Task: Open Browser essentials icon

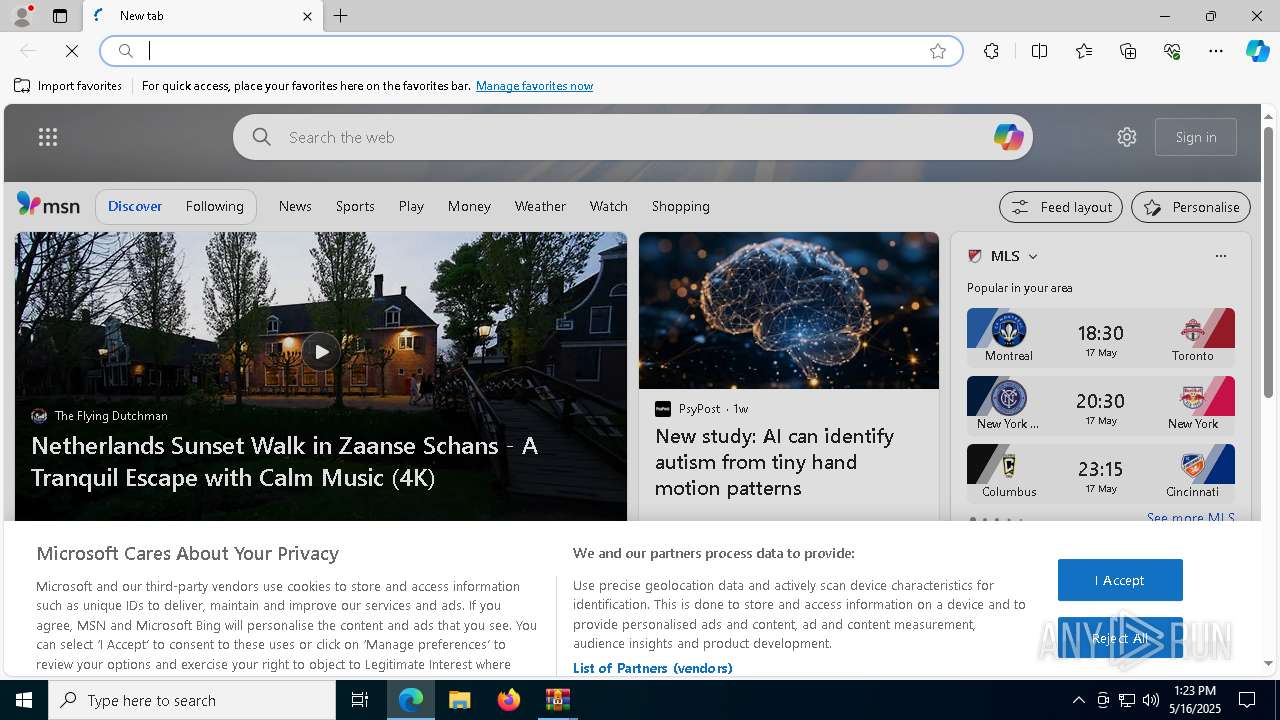Action: [x=1172, y=51]
